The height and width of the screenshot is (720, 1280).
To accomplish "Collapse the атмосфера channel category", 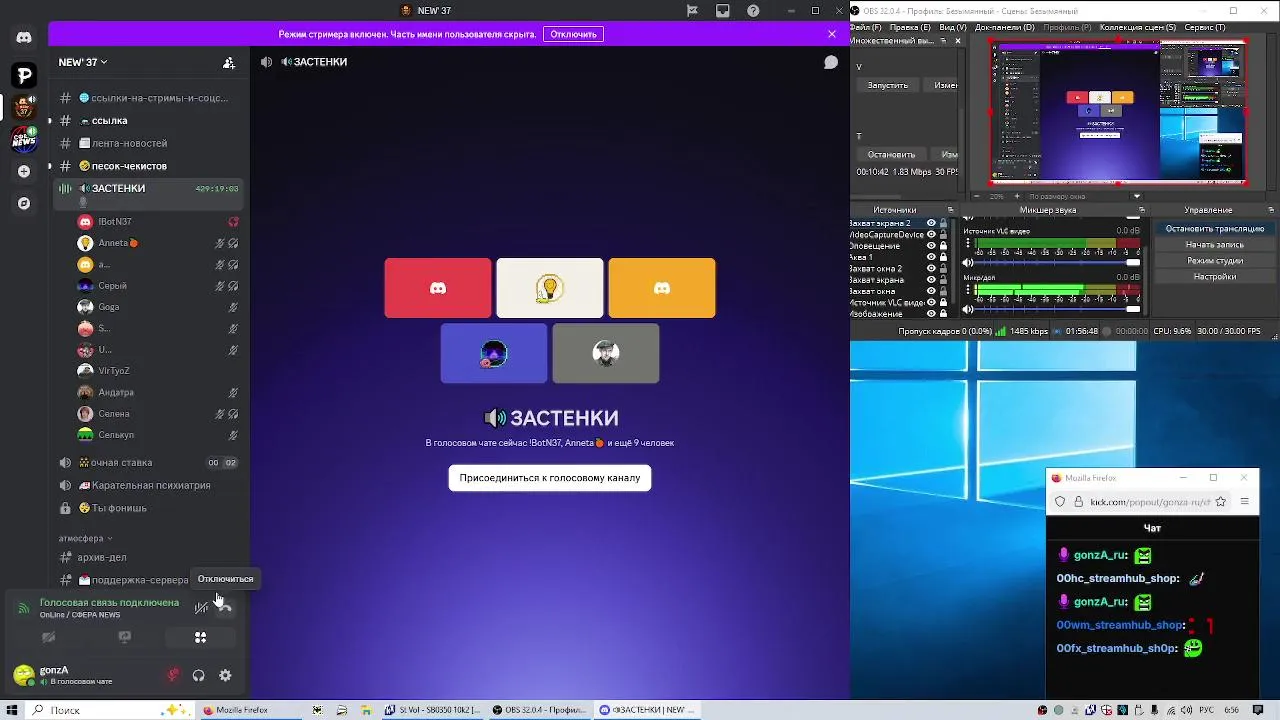I will (x=85, y=538).
